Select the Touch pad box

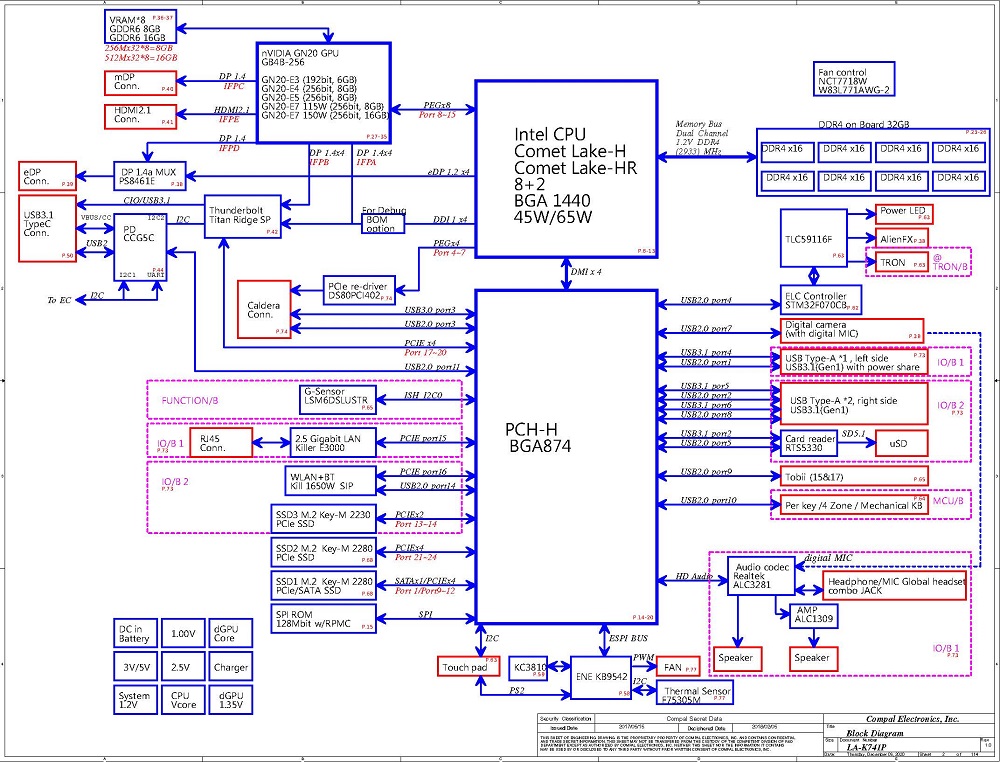(469, 667)
